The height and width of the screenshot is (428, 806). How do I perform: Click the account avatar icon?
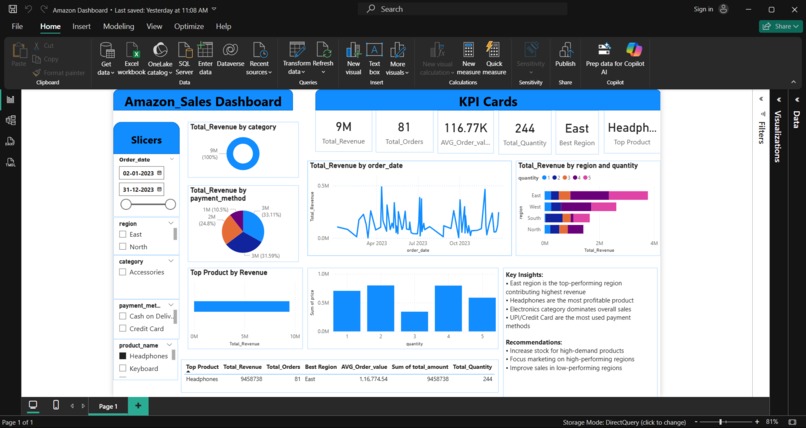pos(723,9)
